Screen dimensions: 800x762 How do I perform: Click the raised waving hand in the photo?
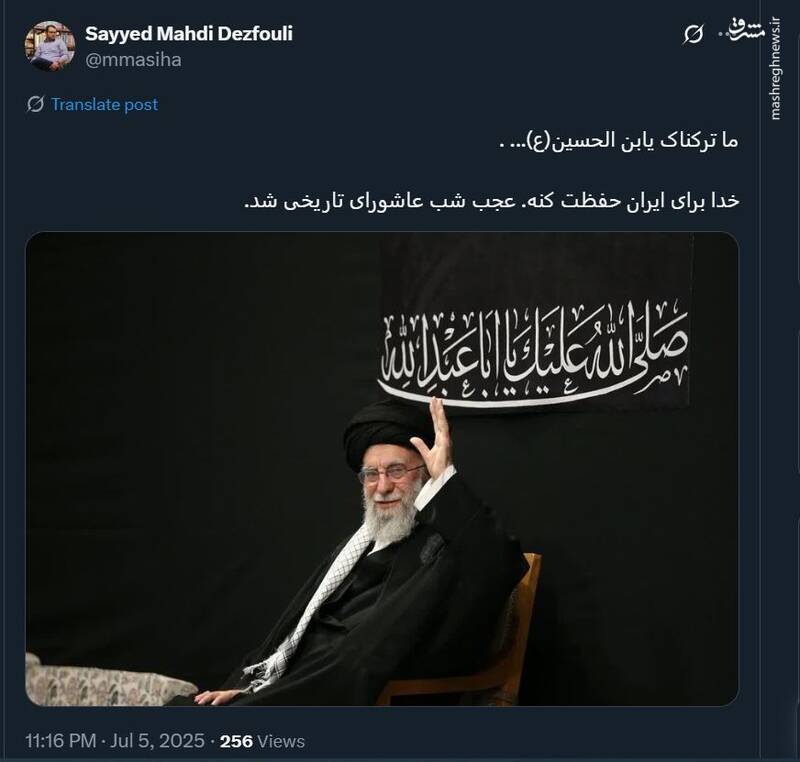click(434, 440)
